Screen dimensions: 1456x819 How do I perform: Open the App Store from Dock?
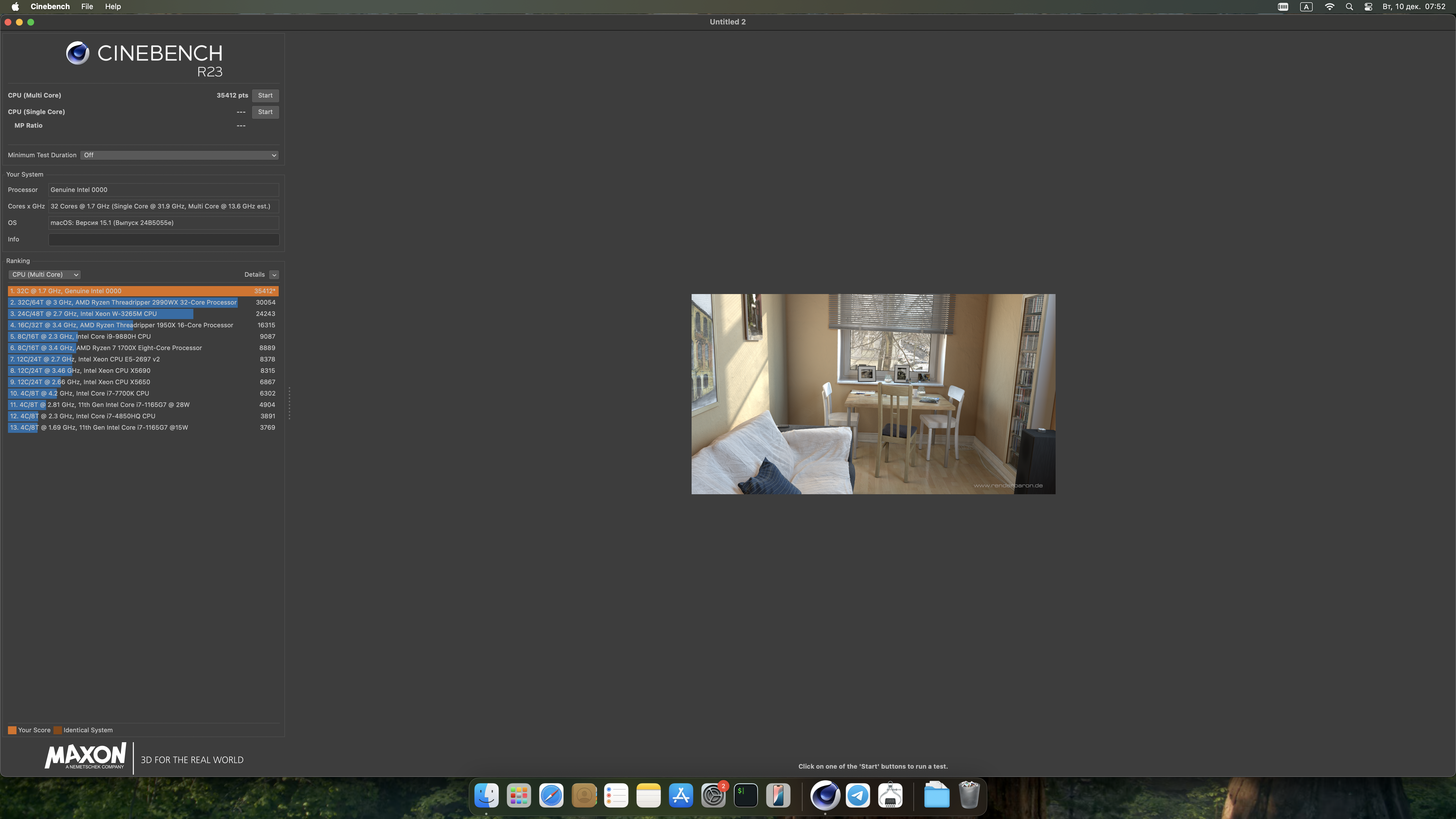point(681,795)
